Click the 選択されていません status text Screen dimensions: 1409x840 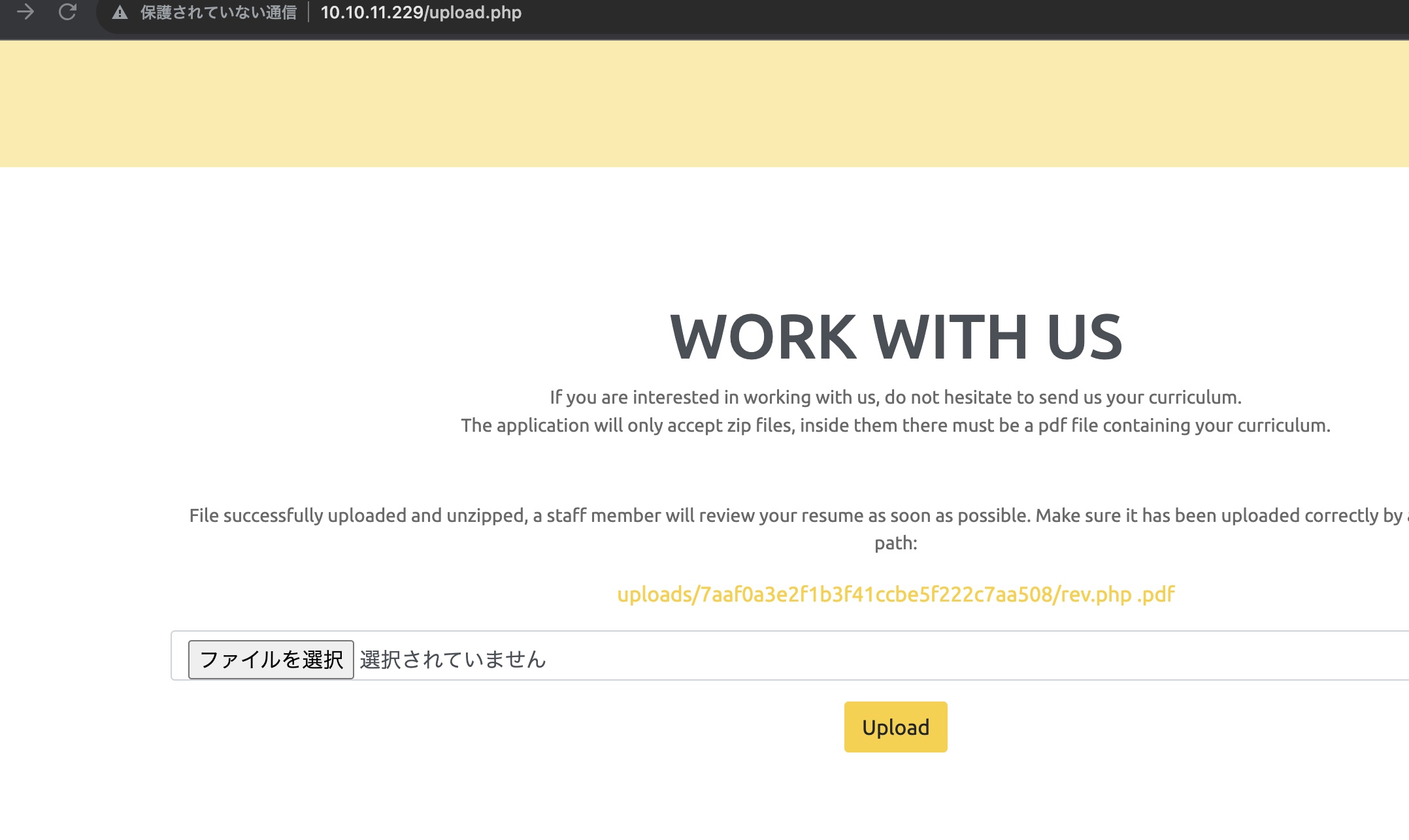[452, 659]
